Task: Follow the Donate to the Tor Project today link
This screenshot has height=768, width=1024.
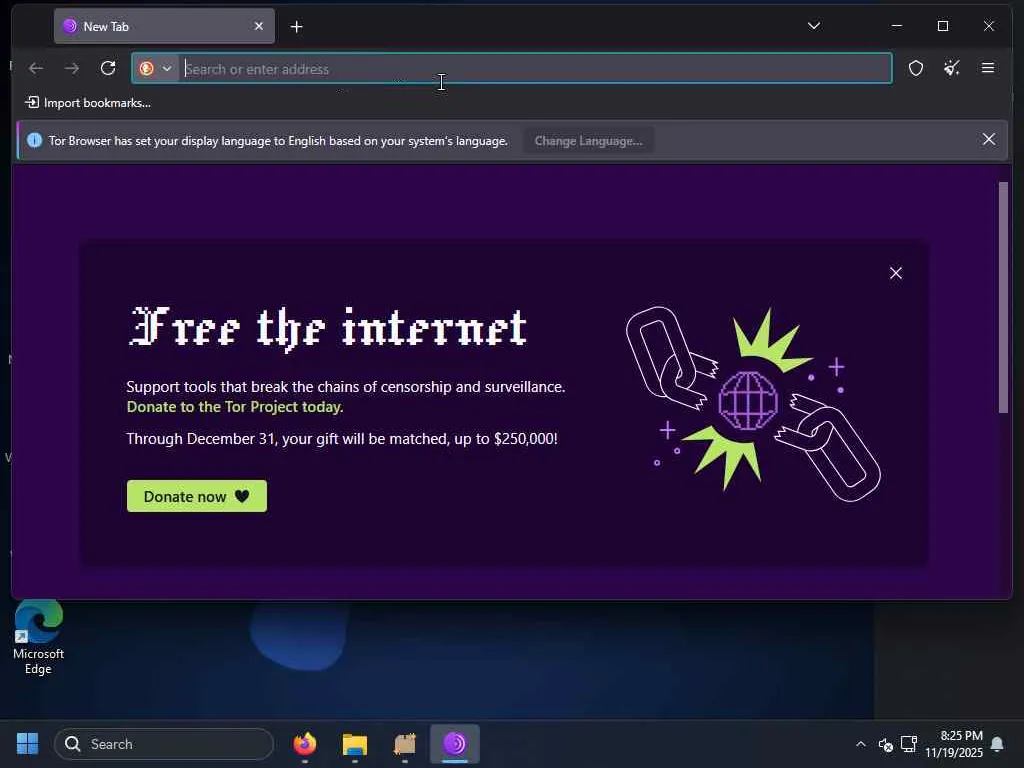Action: 235,407
